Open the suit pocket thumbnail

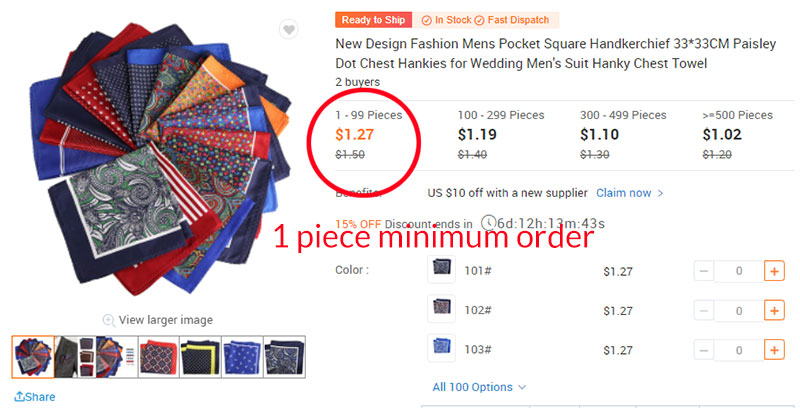click(x=75, y=356)
